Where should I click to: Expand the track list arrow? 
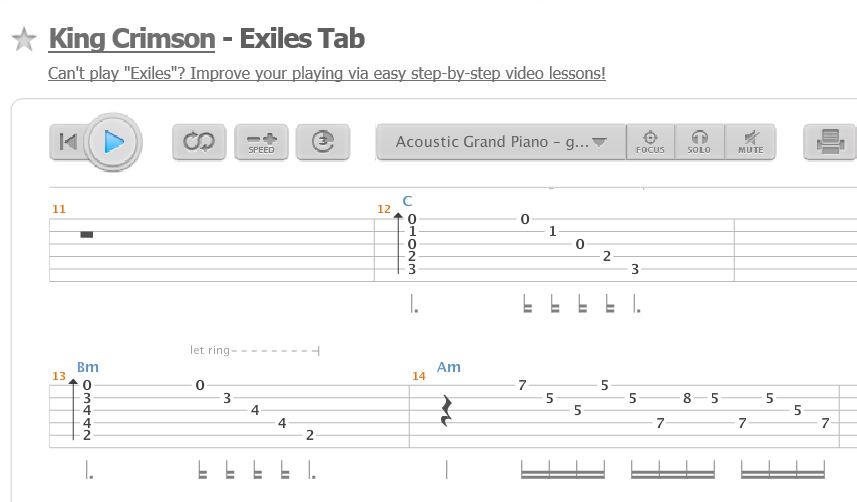click(x=600, y=142)
